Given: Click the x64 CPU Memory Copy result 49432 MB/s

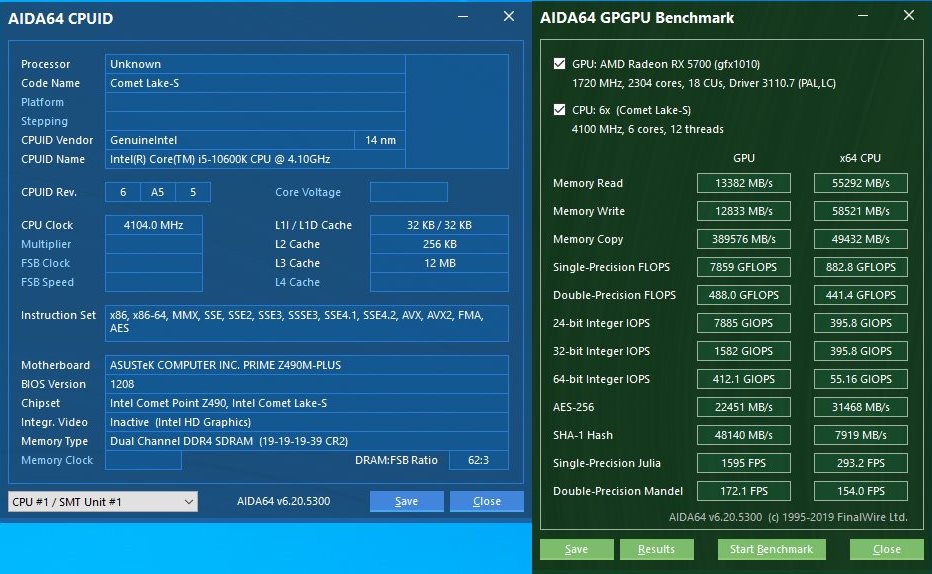Looking at the screenshot, I should pos(861,239).
